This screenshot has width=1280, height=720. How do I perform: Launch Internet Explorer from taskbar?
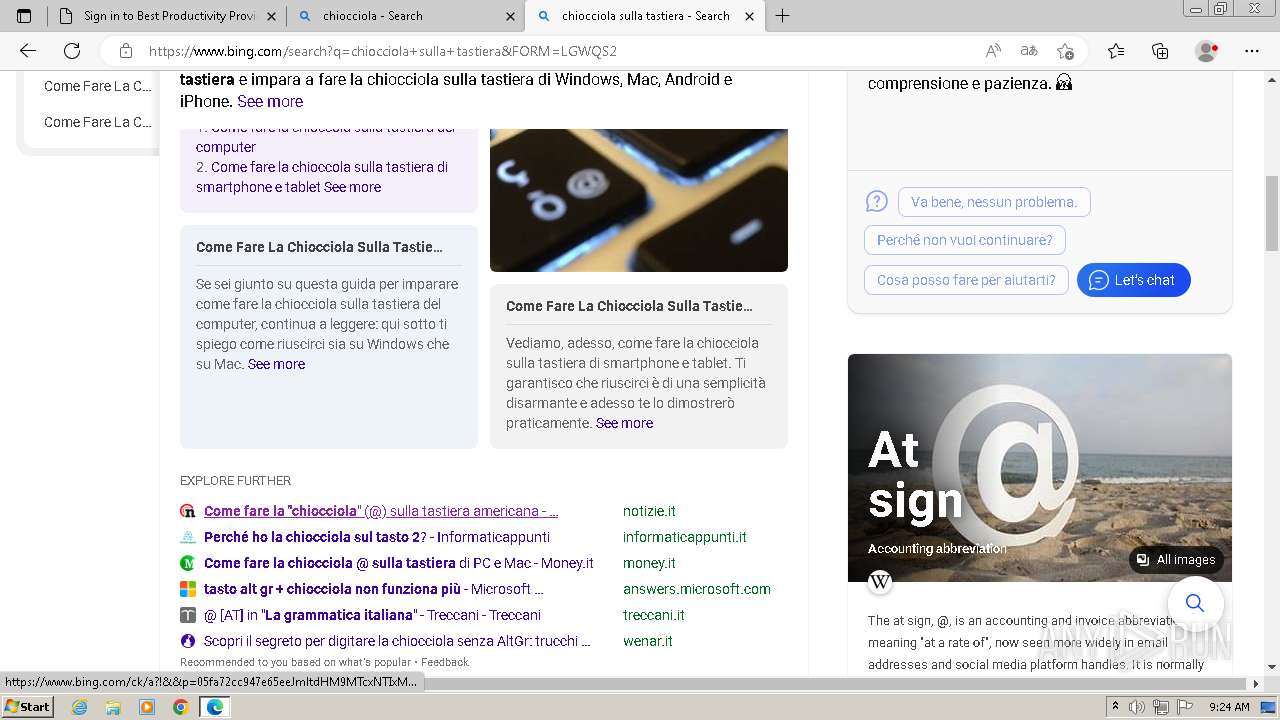click(x=80, y=707)
